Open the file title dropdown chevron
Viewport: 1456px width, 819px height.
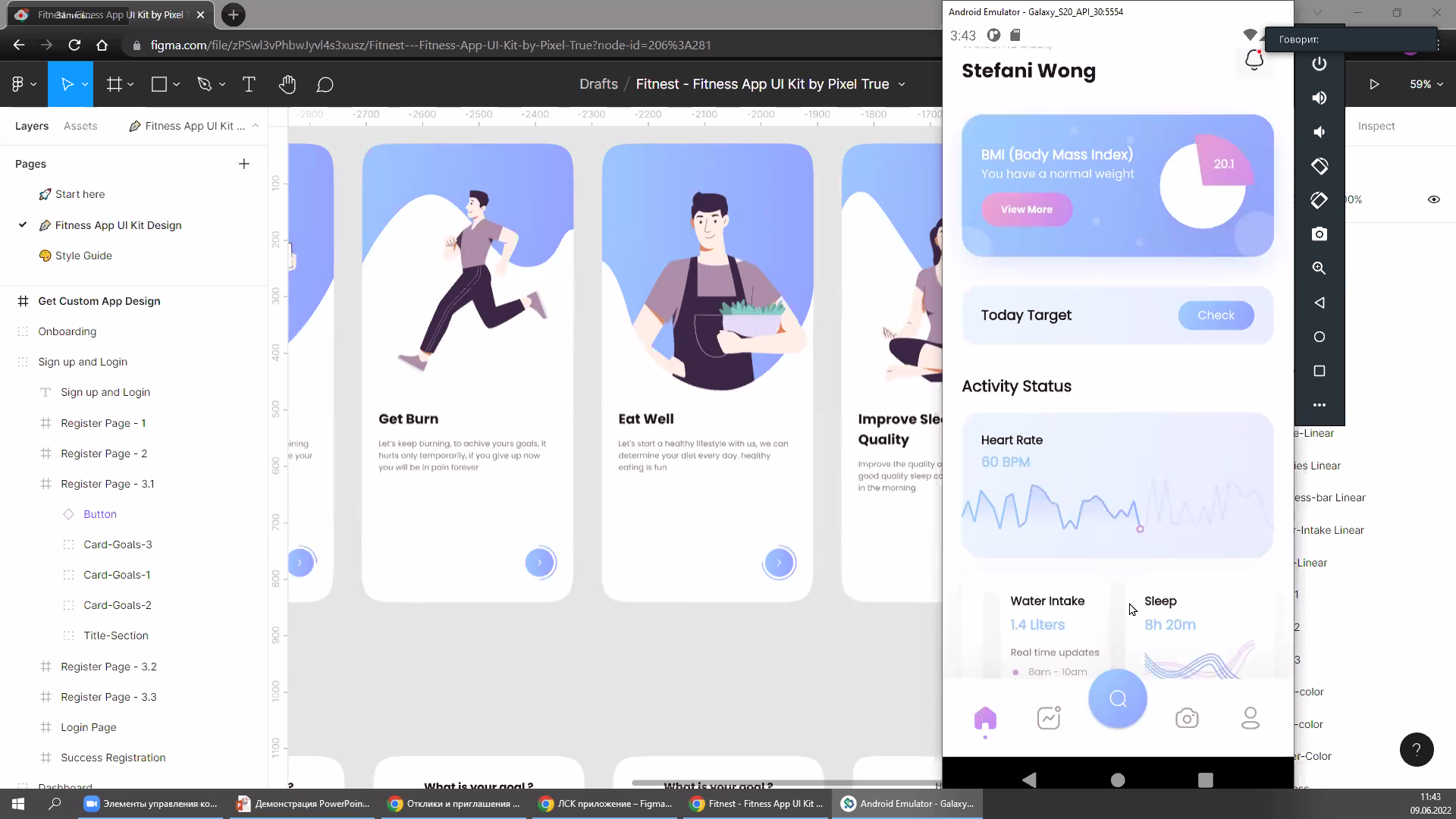coord(902,84)
